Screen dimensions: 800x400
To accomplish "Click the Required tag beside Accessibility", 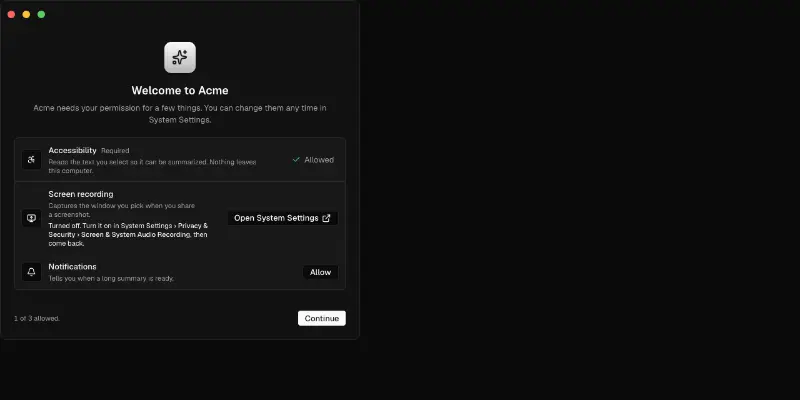I will point(115,151).
